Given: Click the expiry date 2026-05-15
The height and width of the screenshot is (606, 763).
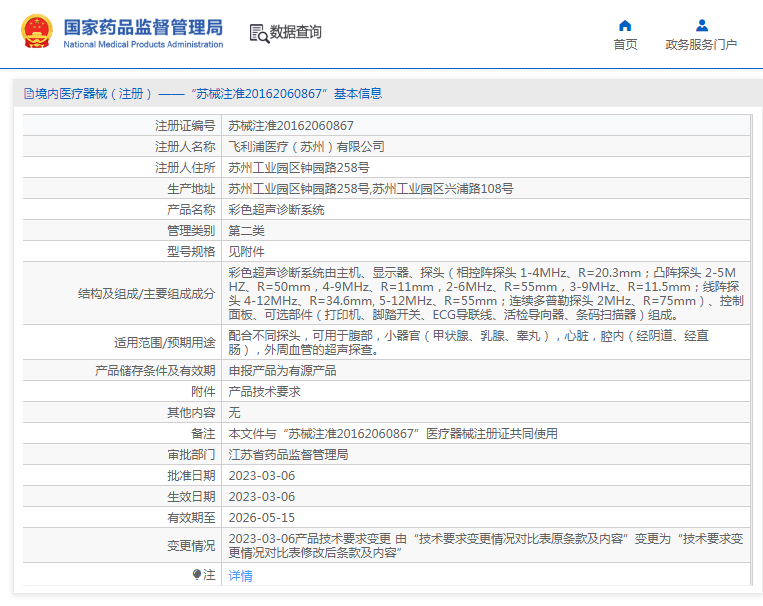Looking at the screenshot, I should (x=261, y=517).
